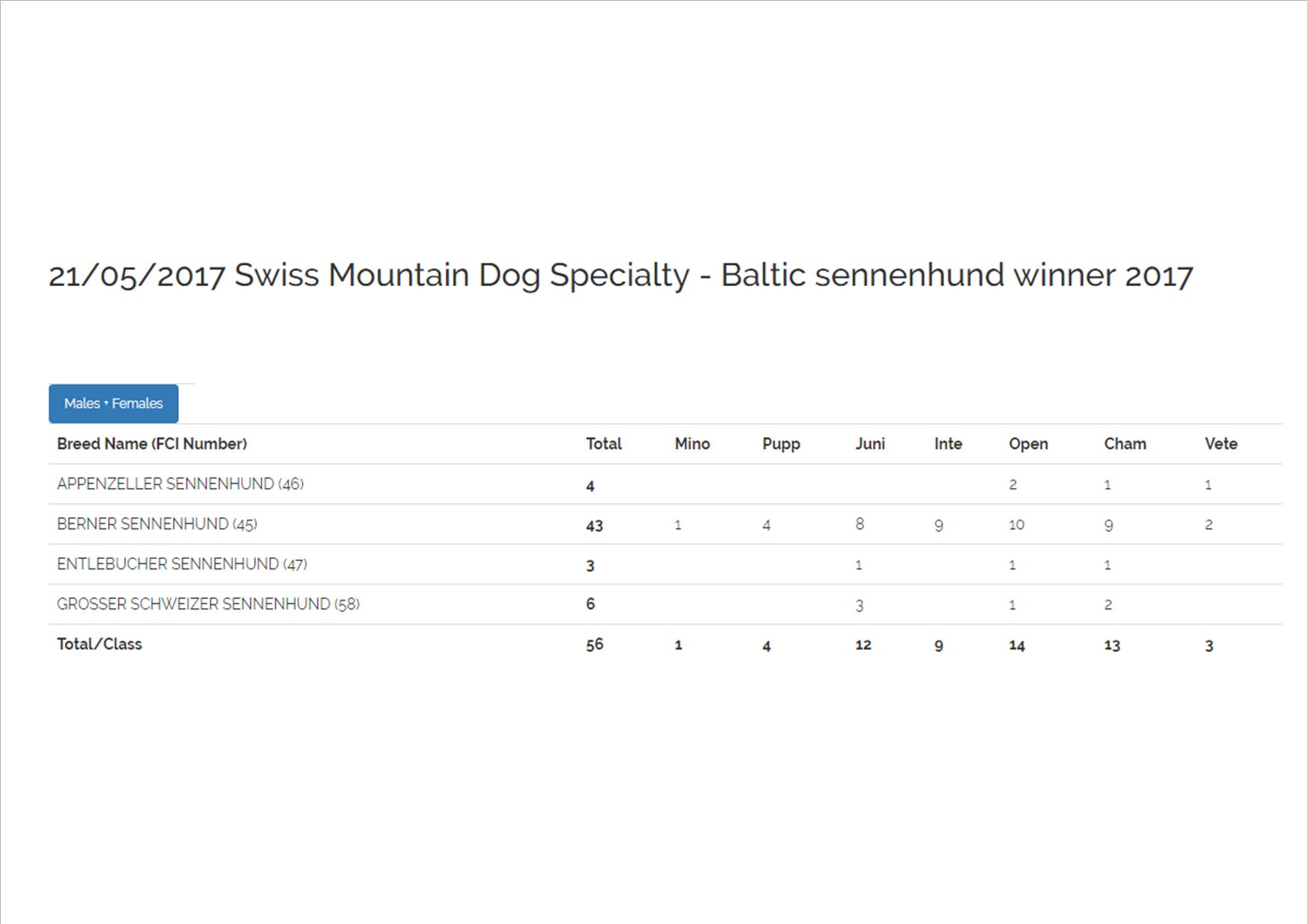The height and width of the screenshot is (924, 1307).
Task: Click Berner Sennenhund total value 43
Action: click(x=594, y=526)
